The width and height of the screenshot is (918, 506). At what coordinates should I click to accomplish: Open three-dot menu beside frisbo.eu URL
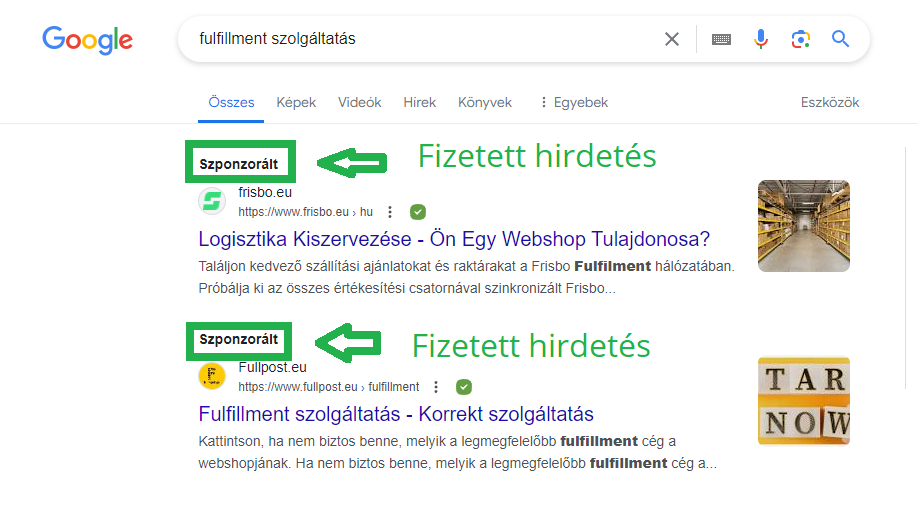[390, 212]
